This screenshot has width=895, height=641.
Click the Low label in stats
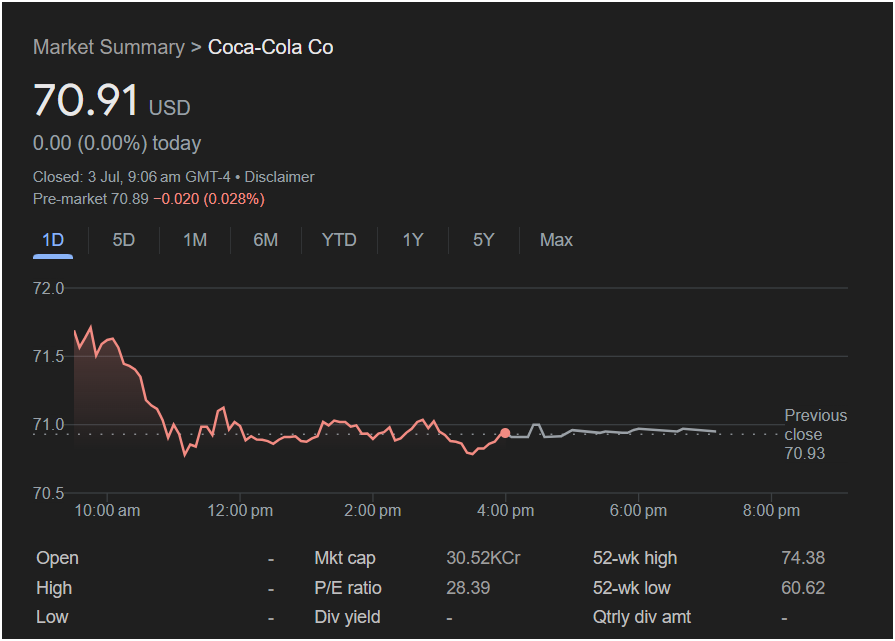click(52, 618)
